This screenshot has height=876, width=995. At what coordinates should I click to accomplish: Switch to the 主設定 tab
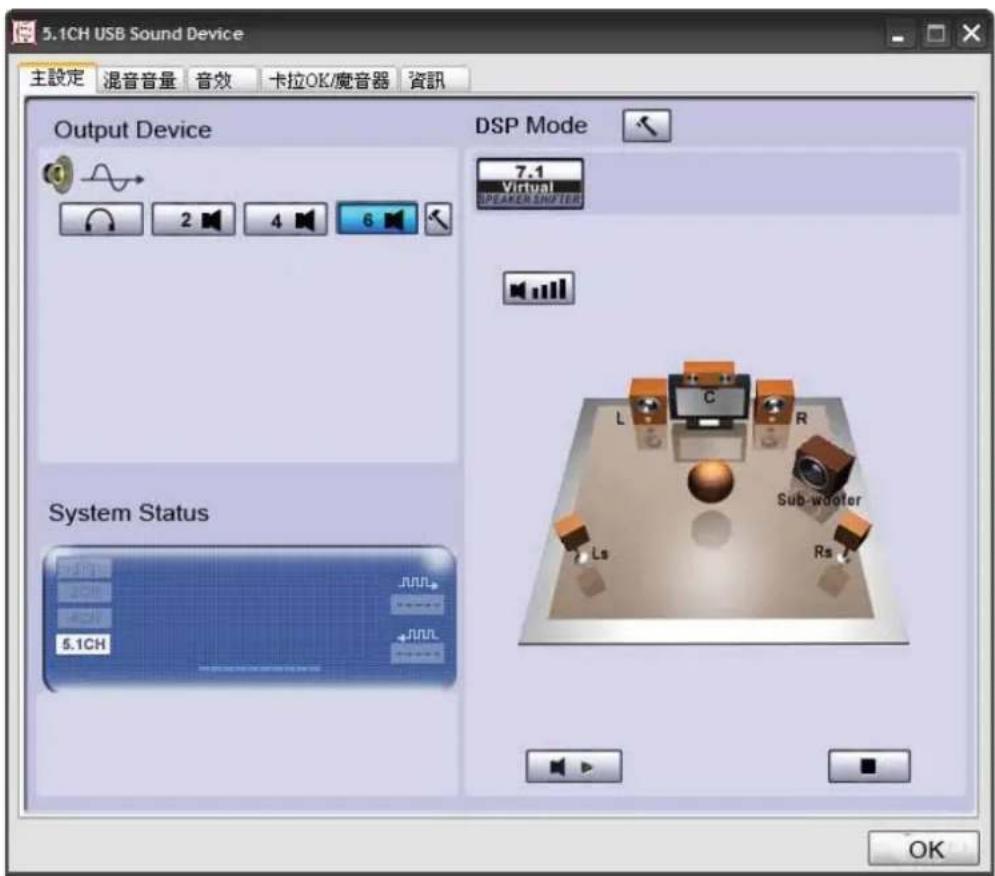click(57, 79)
